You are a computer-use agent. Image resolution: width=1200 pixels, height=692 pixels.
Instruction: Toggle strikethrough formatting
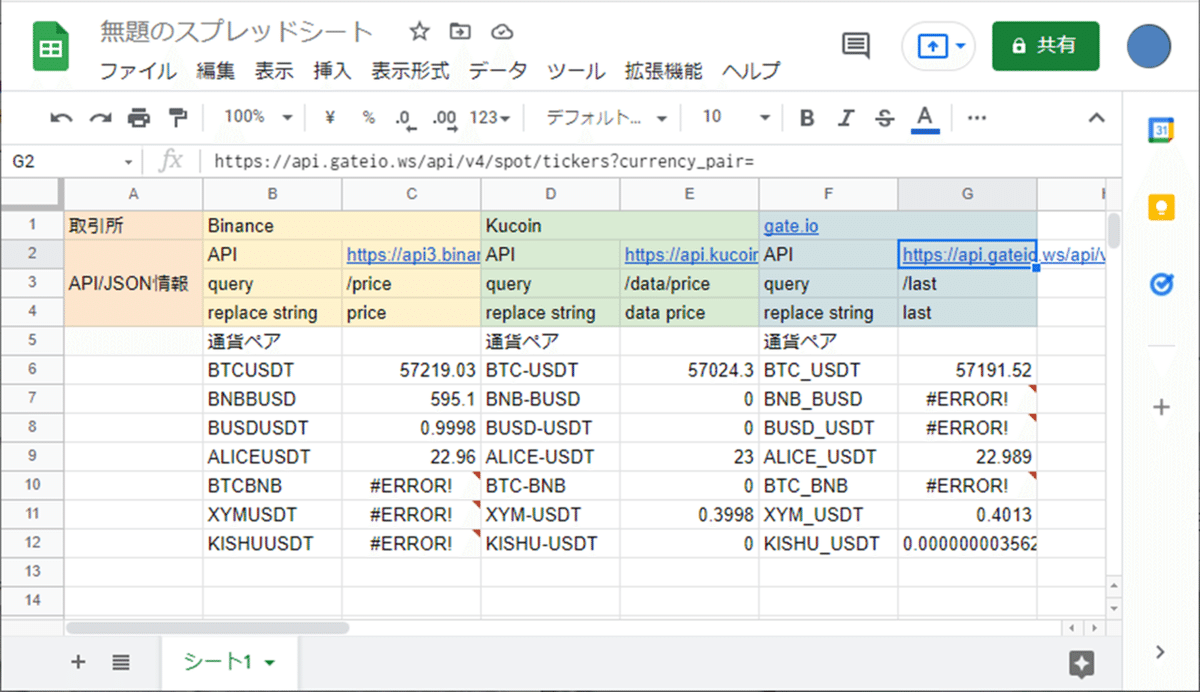pyautogui.click(x=884, y=118)
